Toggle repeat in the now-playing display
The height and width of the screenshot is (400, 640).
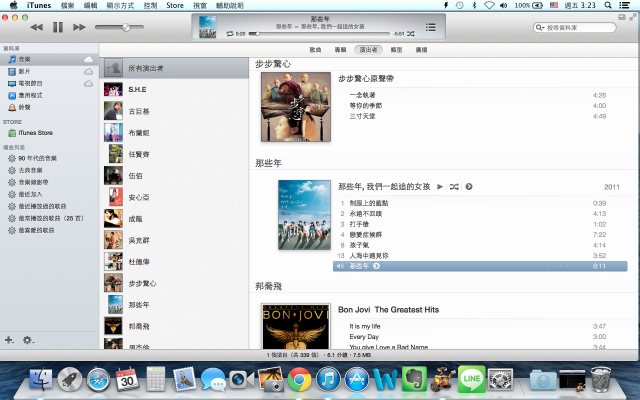[x=230, y=33]
